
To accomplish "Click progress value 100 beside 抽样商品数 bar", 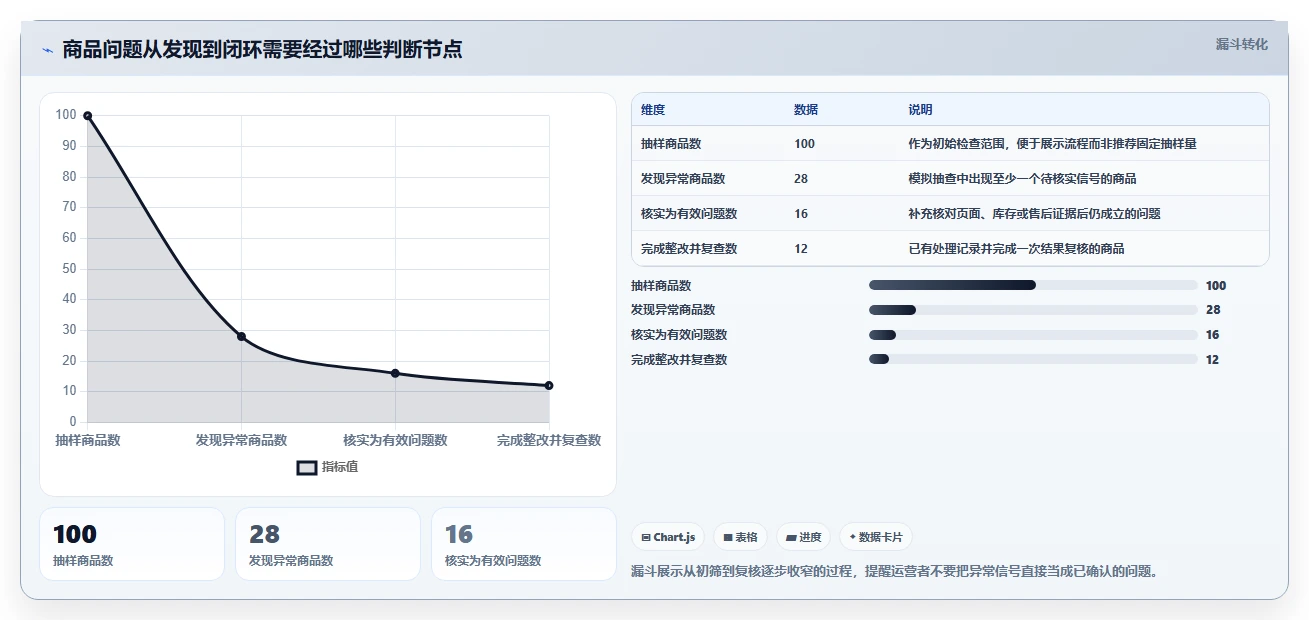I will pos(1216,285).
